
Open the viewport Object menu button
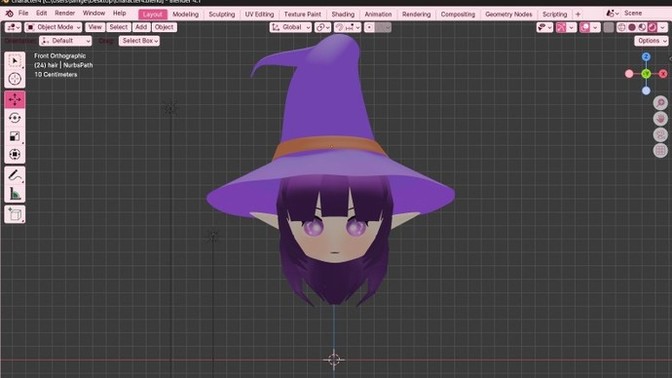coord(164,27)
